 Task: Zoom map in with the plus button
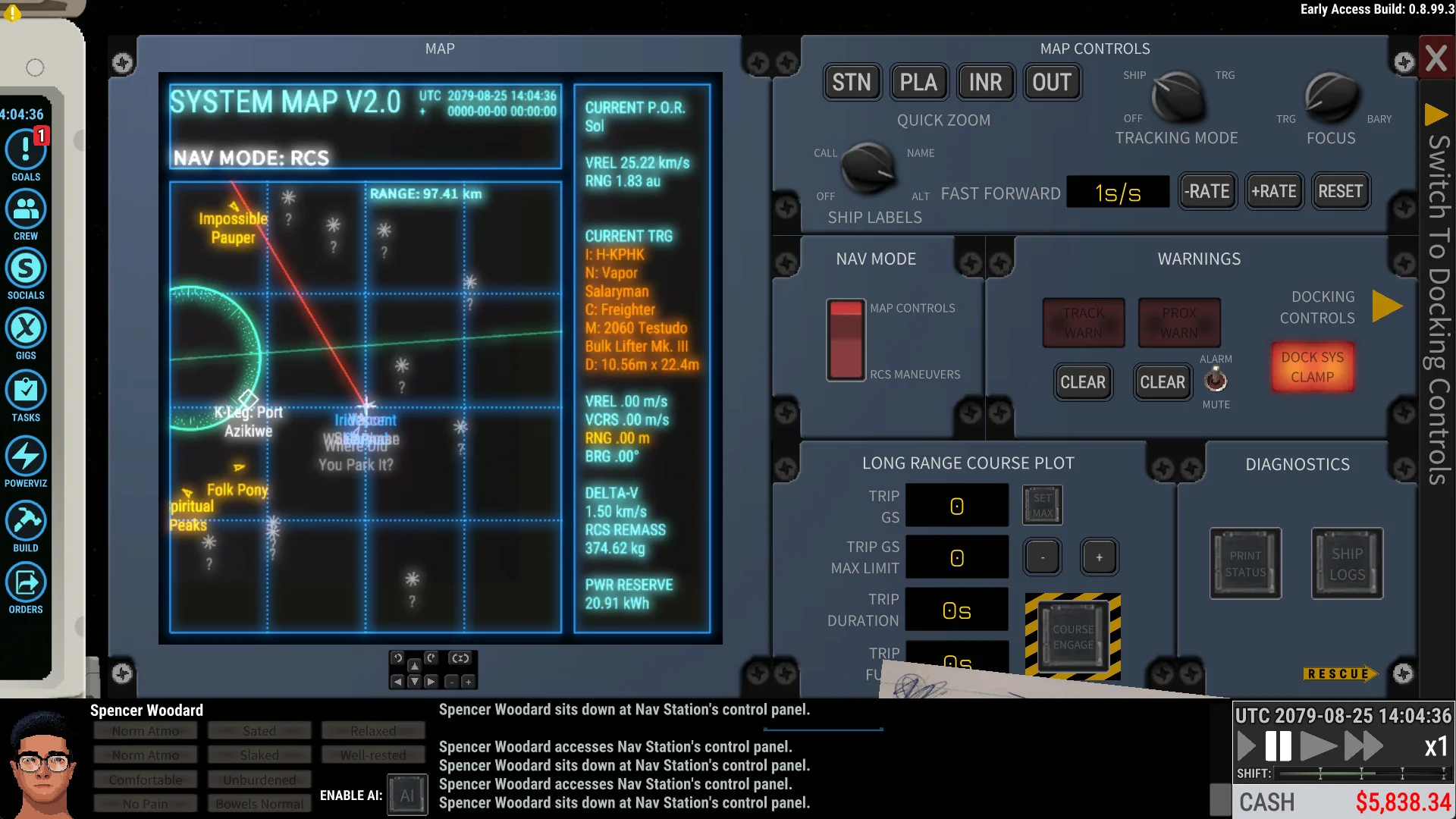[469, 682]
